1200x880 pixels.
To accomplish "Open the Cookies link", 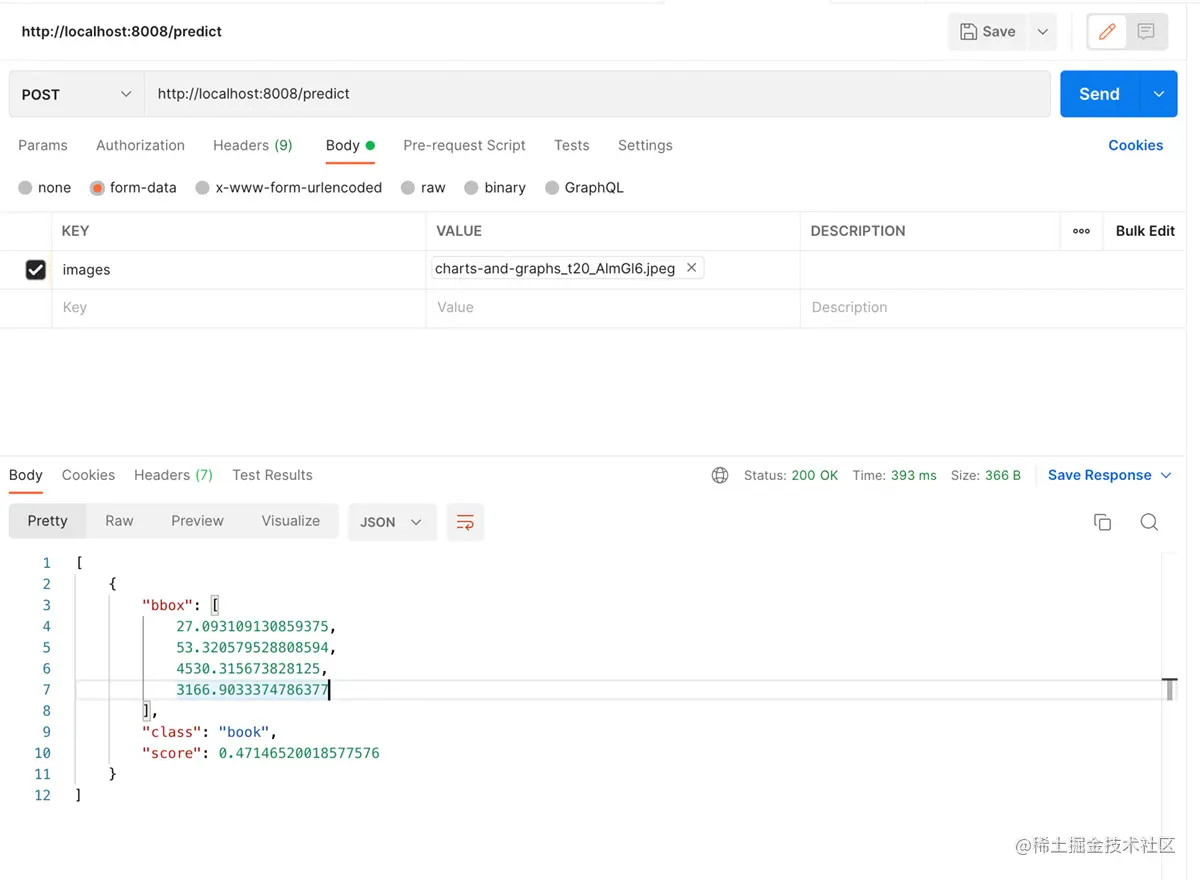I will [x=1135, y=145].
